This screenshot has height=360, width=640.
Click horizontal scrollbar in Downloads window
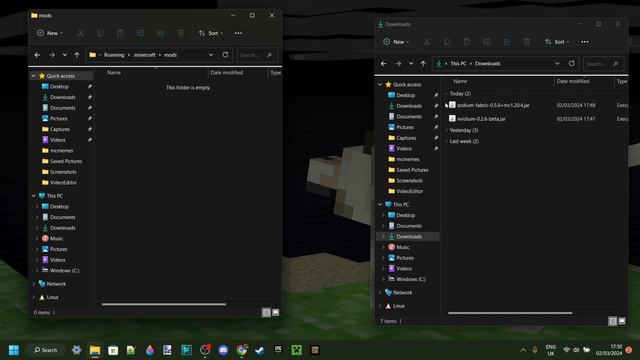tap(510, 313)
